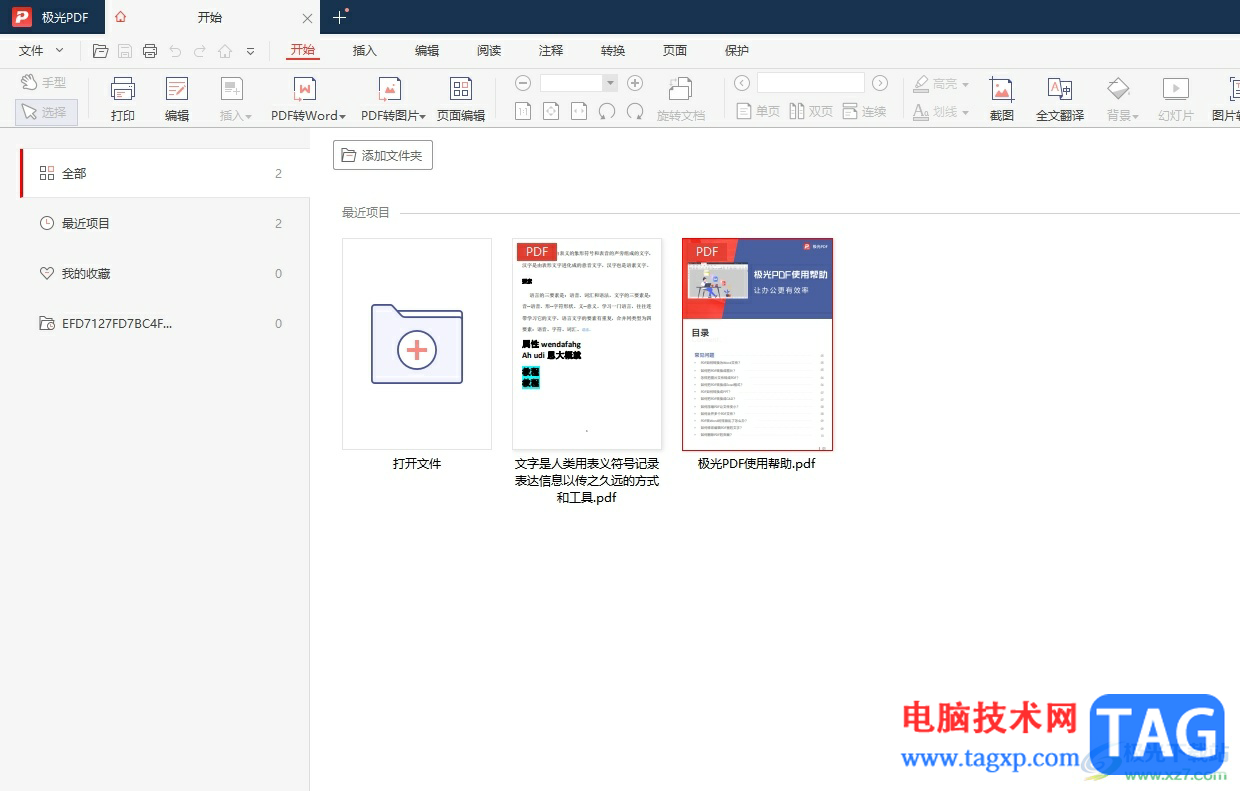Open the Page Edit (页面编辑) tool
This screenshot has width=1240, height=791.
[461, 99]
